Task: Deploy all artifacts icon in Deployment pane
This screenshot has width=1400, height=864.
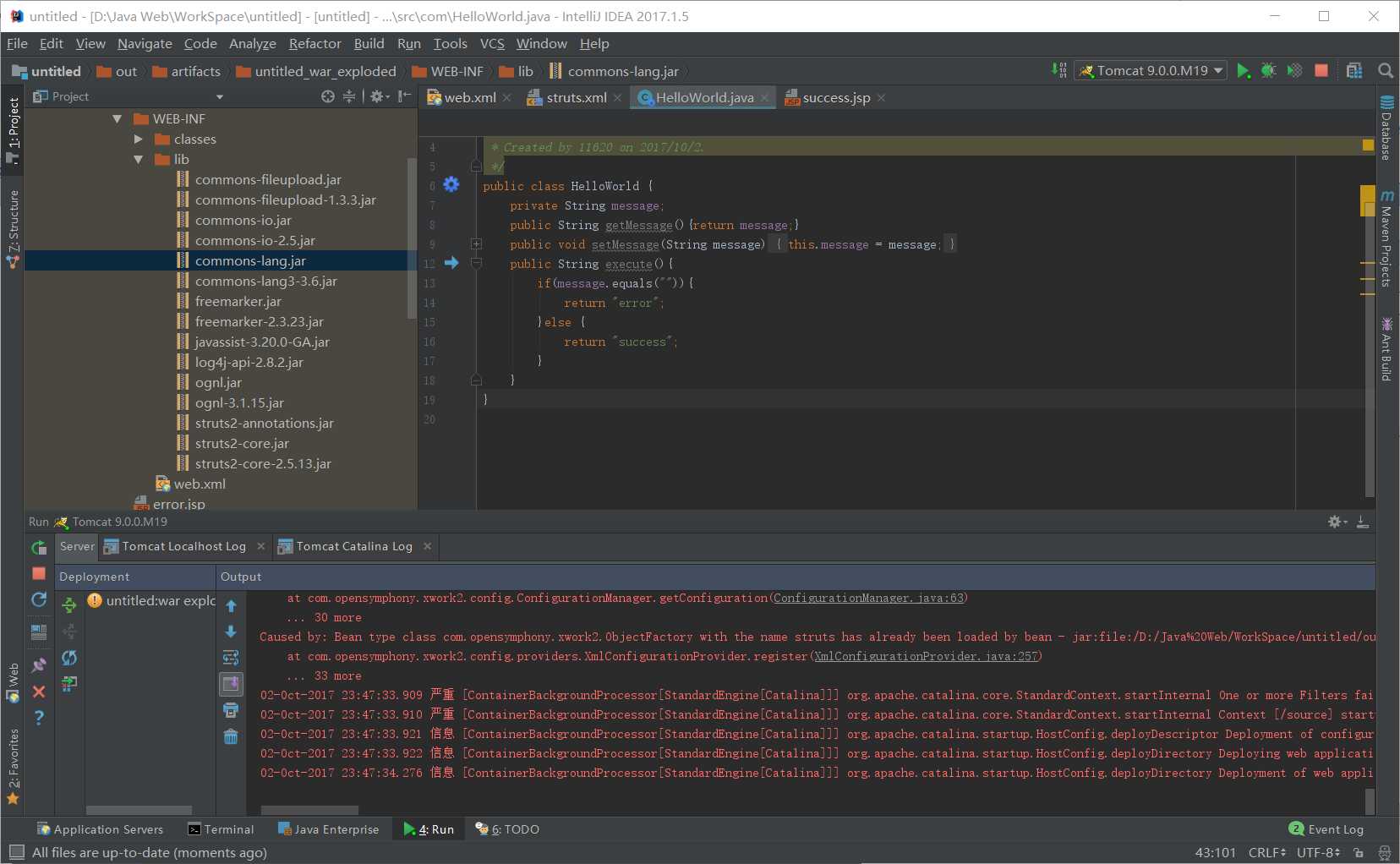Action: tap(69, 604)
